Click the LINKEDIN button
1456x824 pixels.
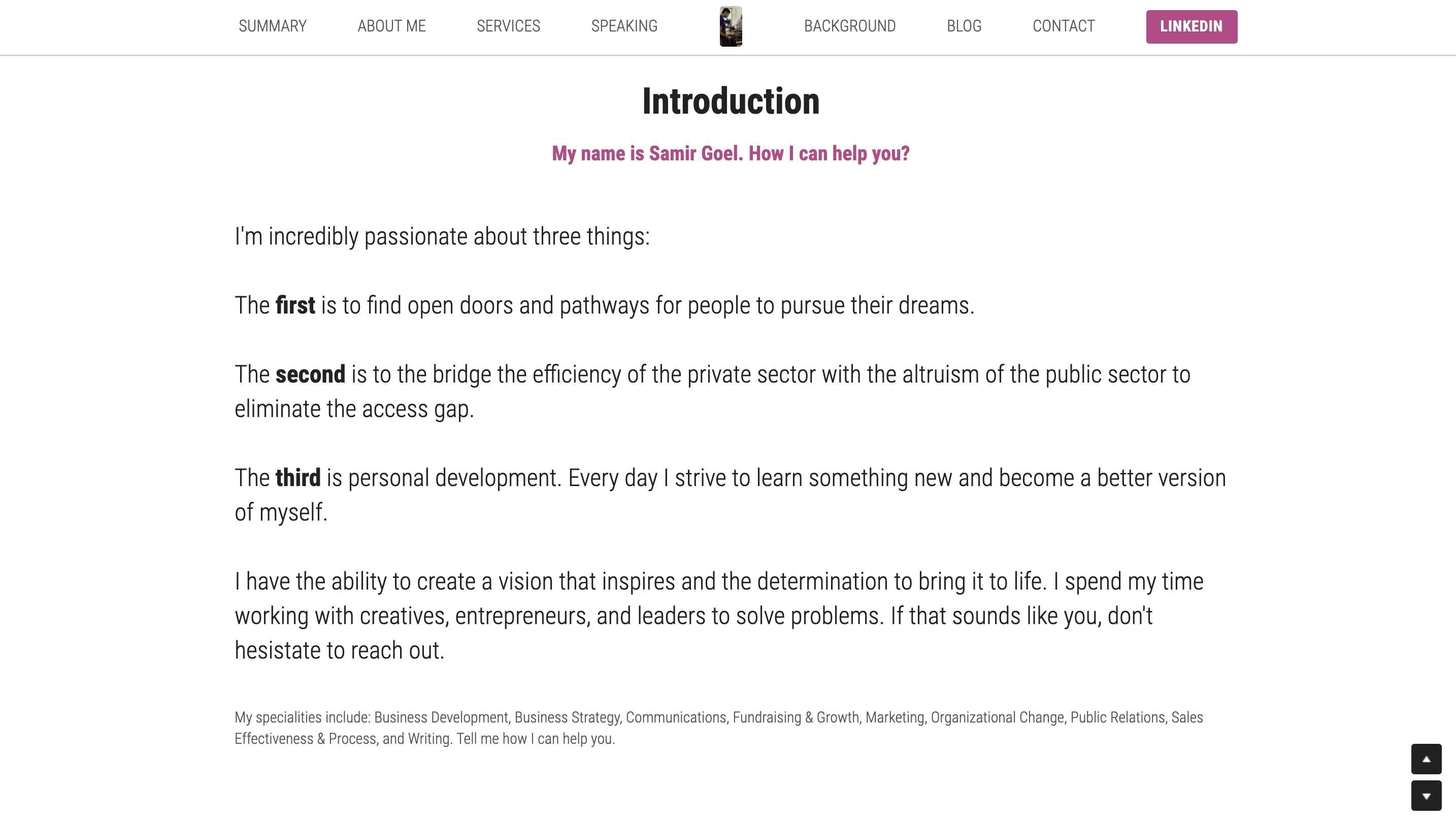(1191, 26)
